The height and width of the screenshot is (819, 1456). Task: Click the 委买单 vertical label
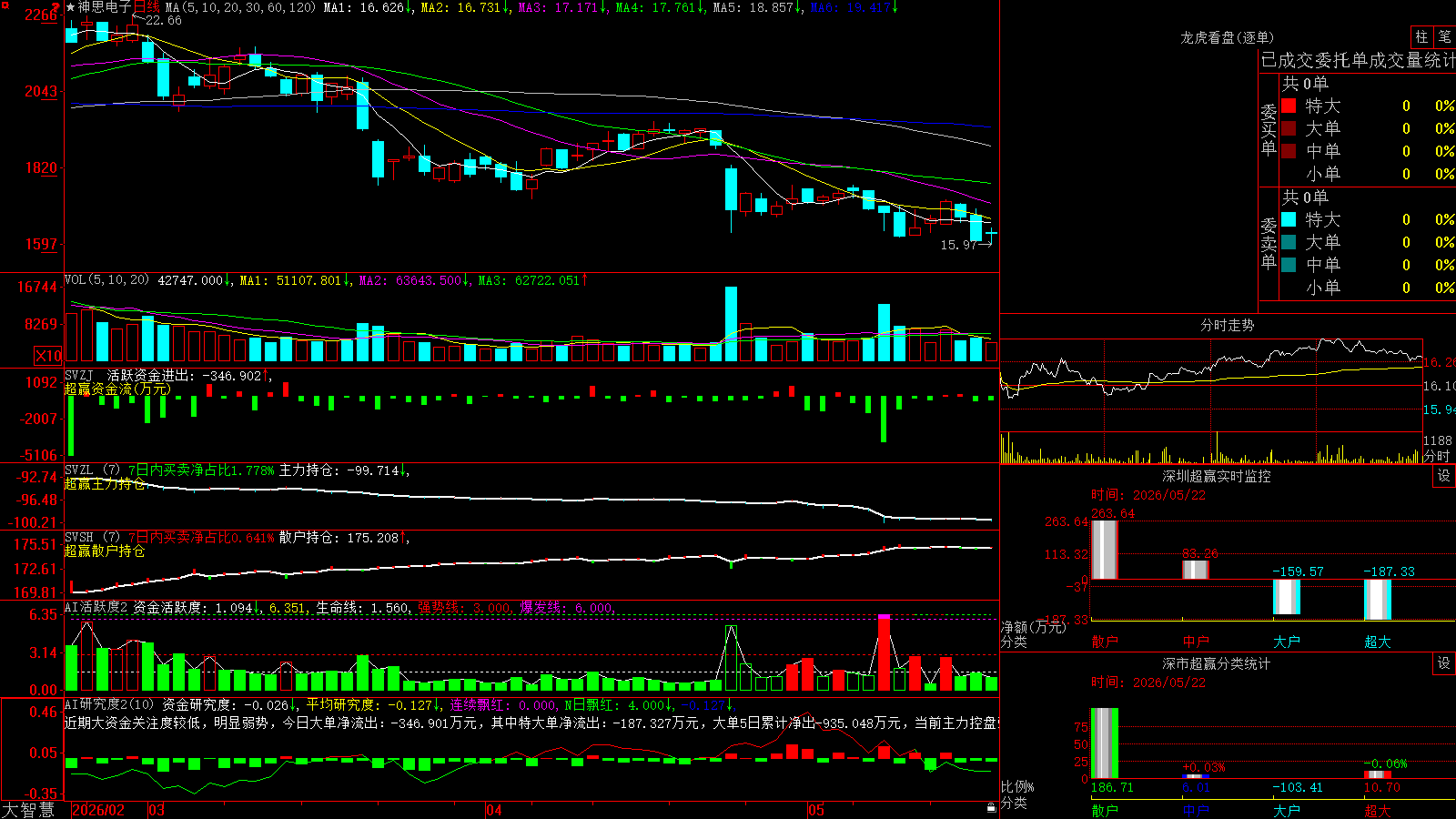[1269, 129]
